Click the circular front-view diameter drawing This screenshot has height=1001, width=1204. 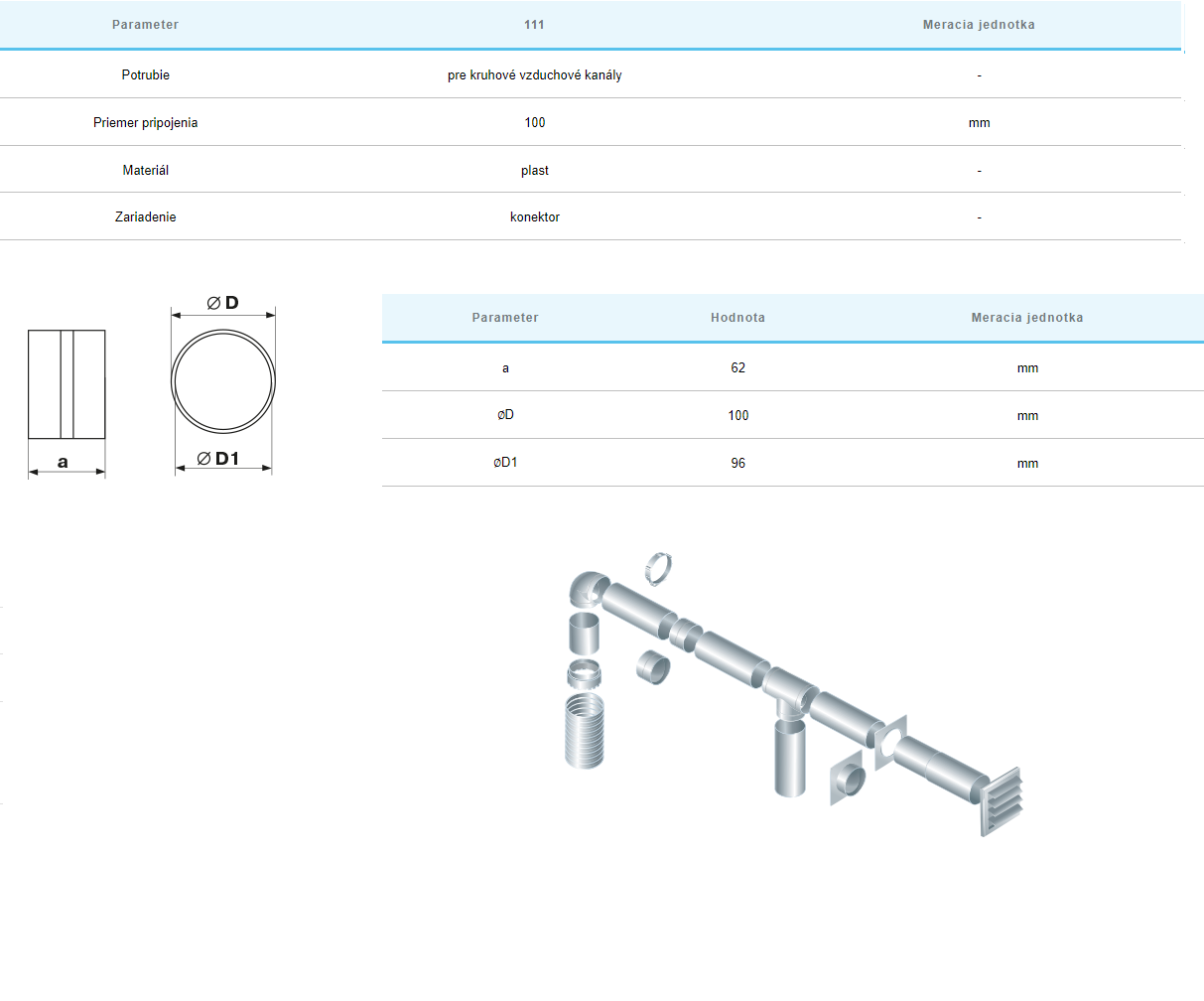point(222,382)
